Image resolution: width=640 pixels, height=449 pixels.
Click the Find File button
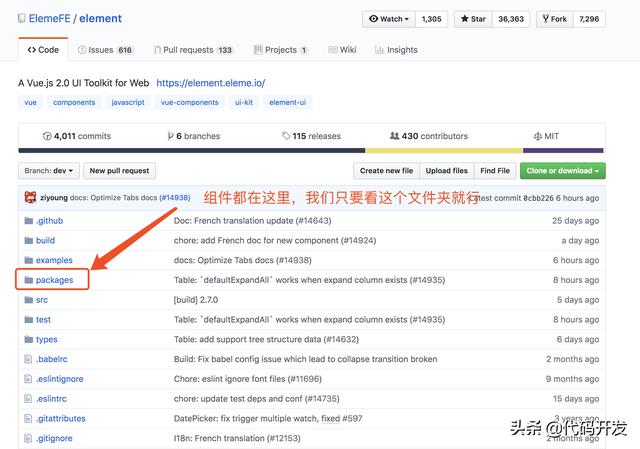pos(495,171)
